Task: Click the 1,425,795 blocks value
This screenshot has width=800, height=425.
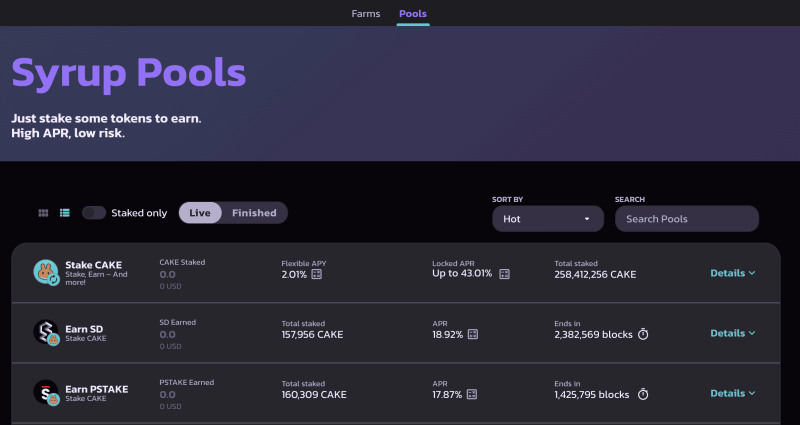Action: click(592, 395)
